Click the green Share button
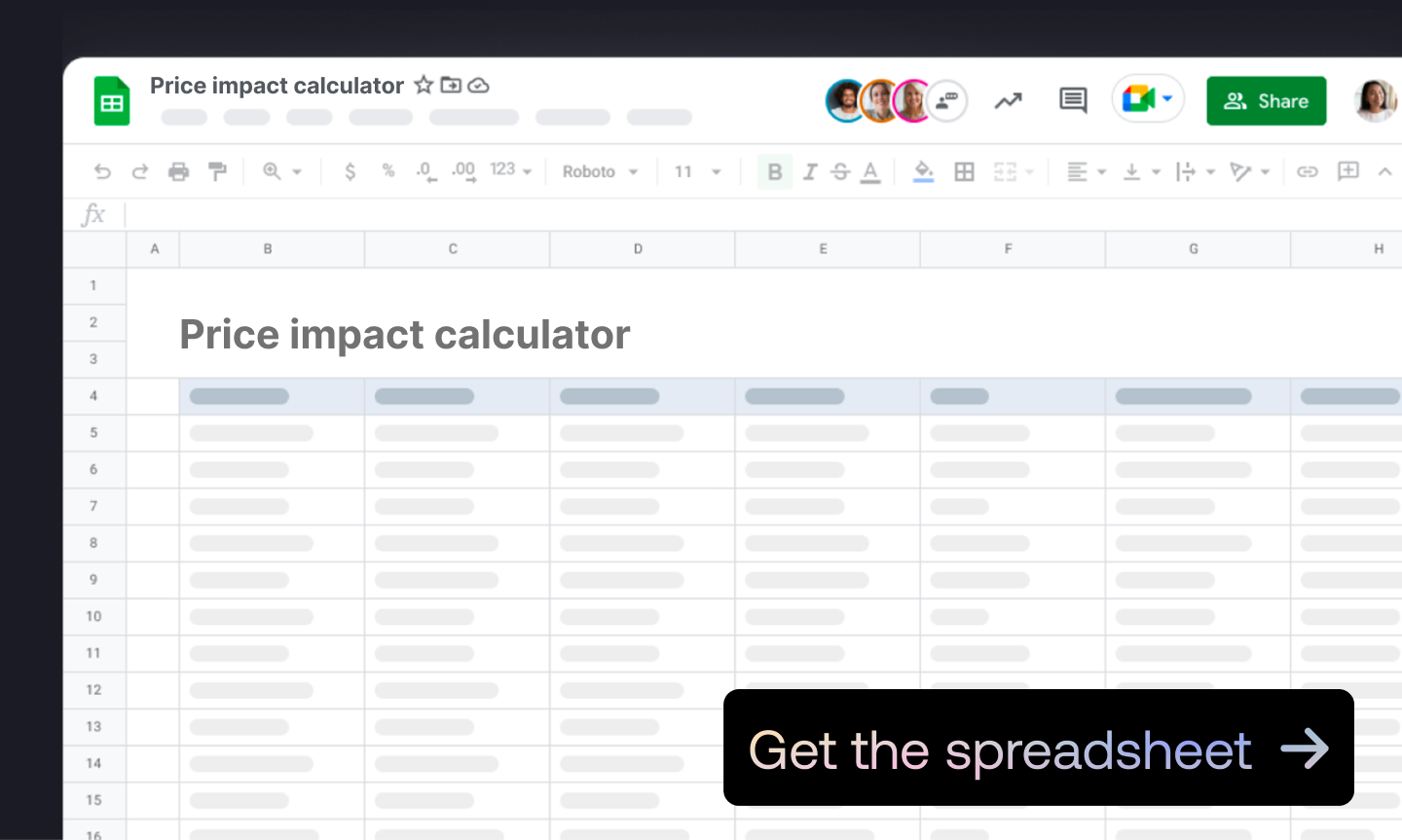This screenshot has height=840, width=1402. click(1266, 101)
